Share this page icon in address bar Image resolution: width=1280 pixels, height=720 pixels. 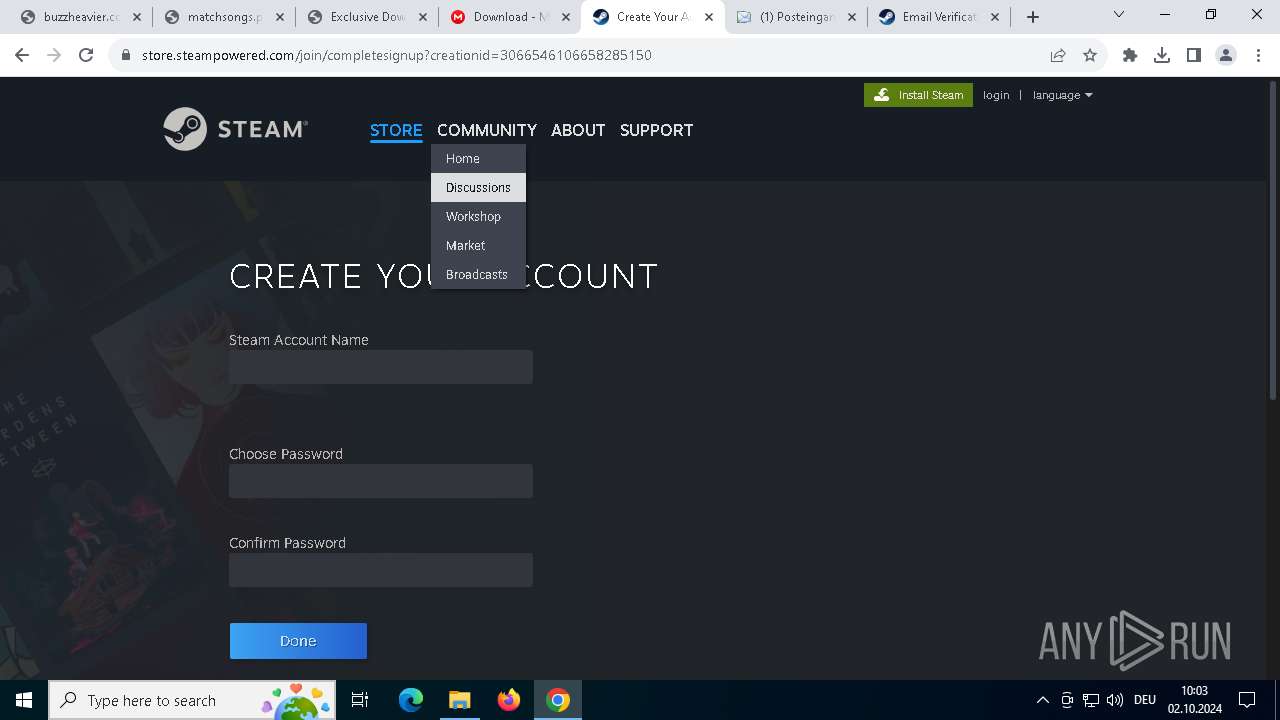(1058, 56)
